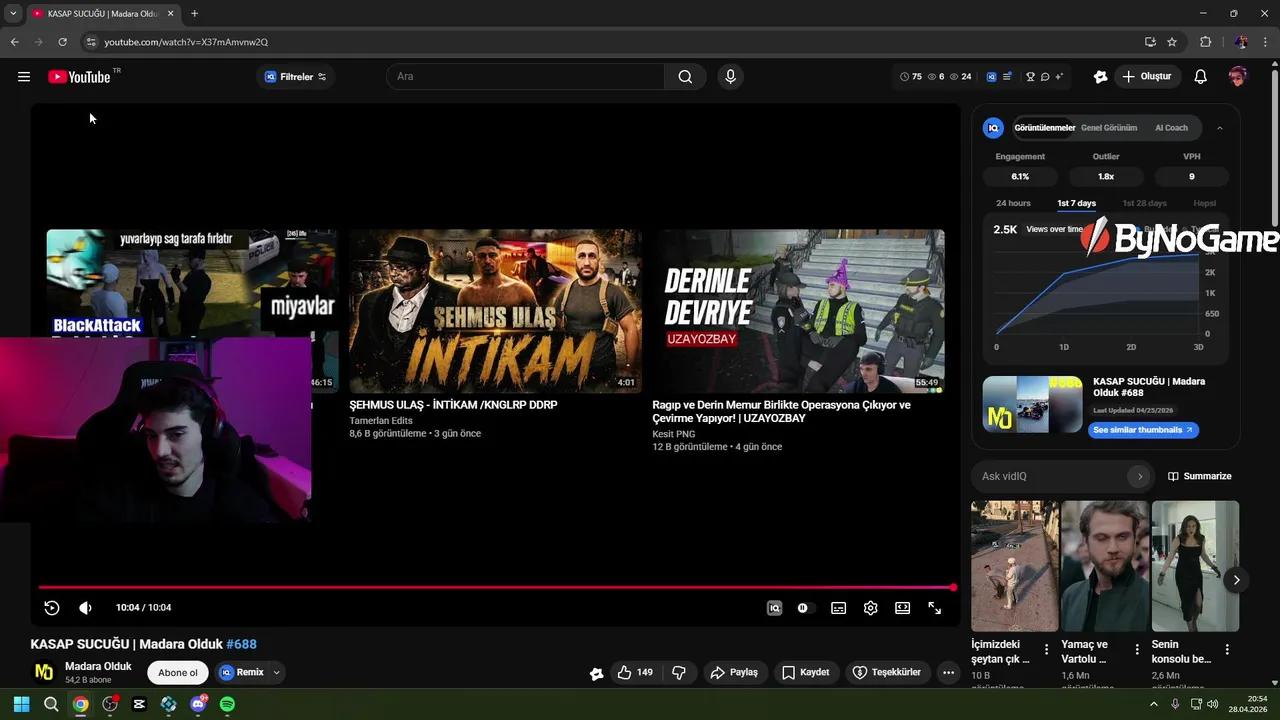Mute the video with the volume icon
This screenshot has width=1280, height=720.
pyautogui.click(x=85, y=608)
